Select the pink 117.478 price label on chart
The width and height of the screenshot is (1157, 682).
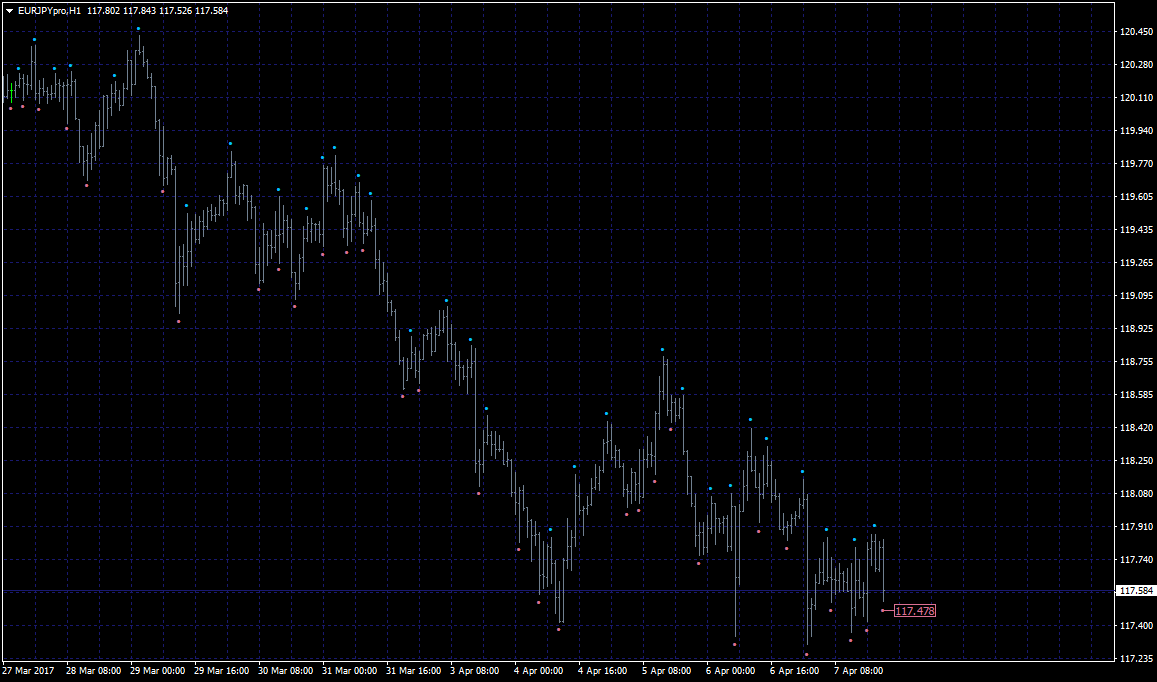[915, 611]
